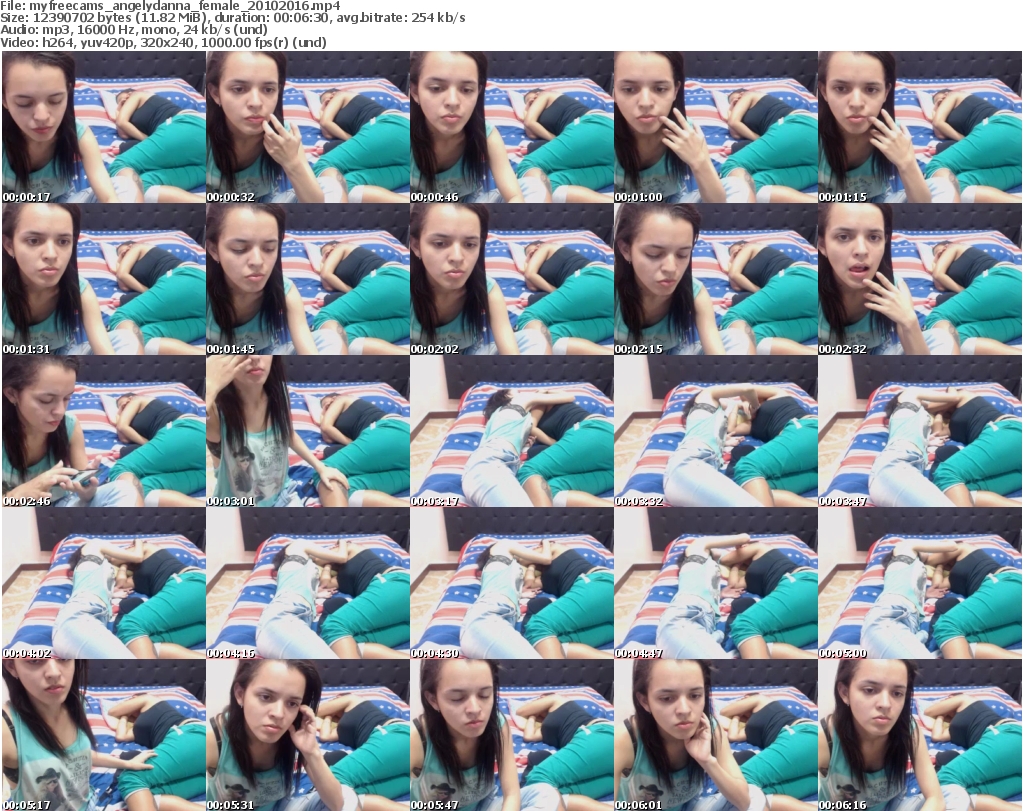Choose the 00:01:45 frame
The height and width of the screenshot is (811, 1024).
pos(308,279)
